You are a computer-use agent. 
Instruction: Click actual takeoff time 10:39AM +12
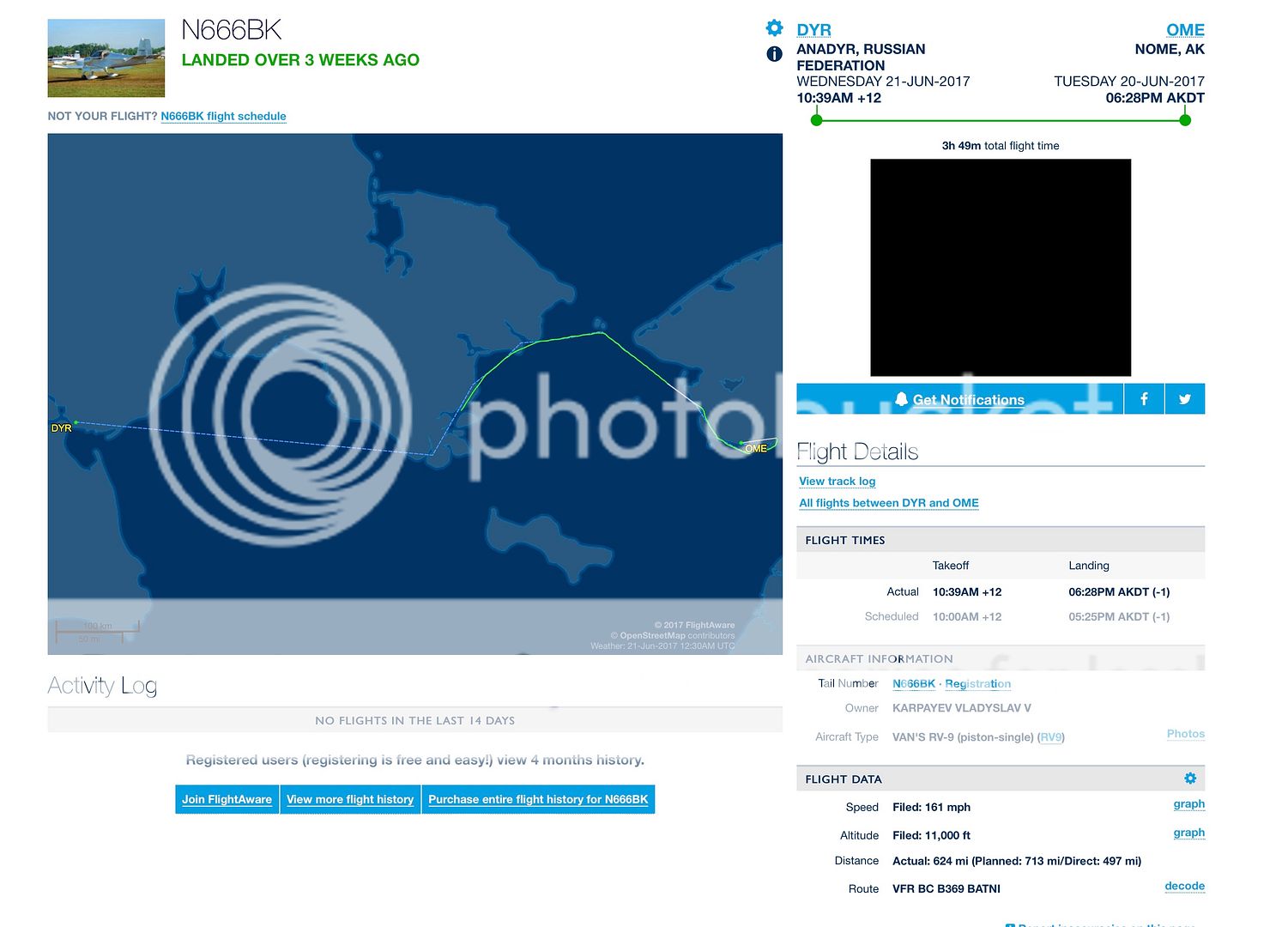pos(967,592)
